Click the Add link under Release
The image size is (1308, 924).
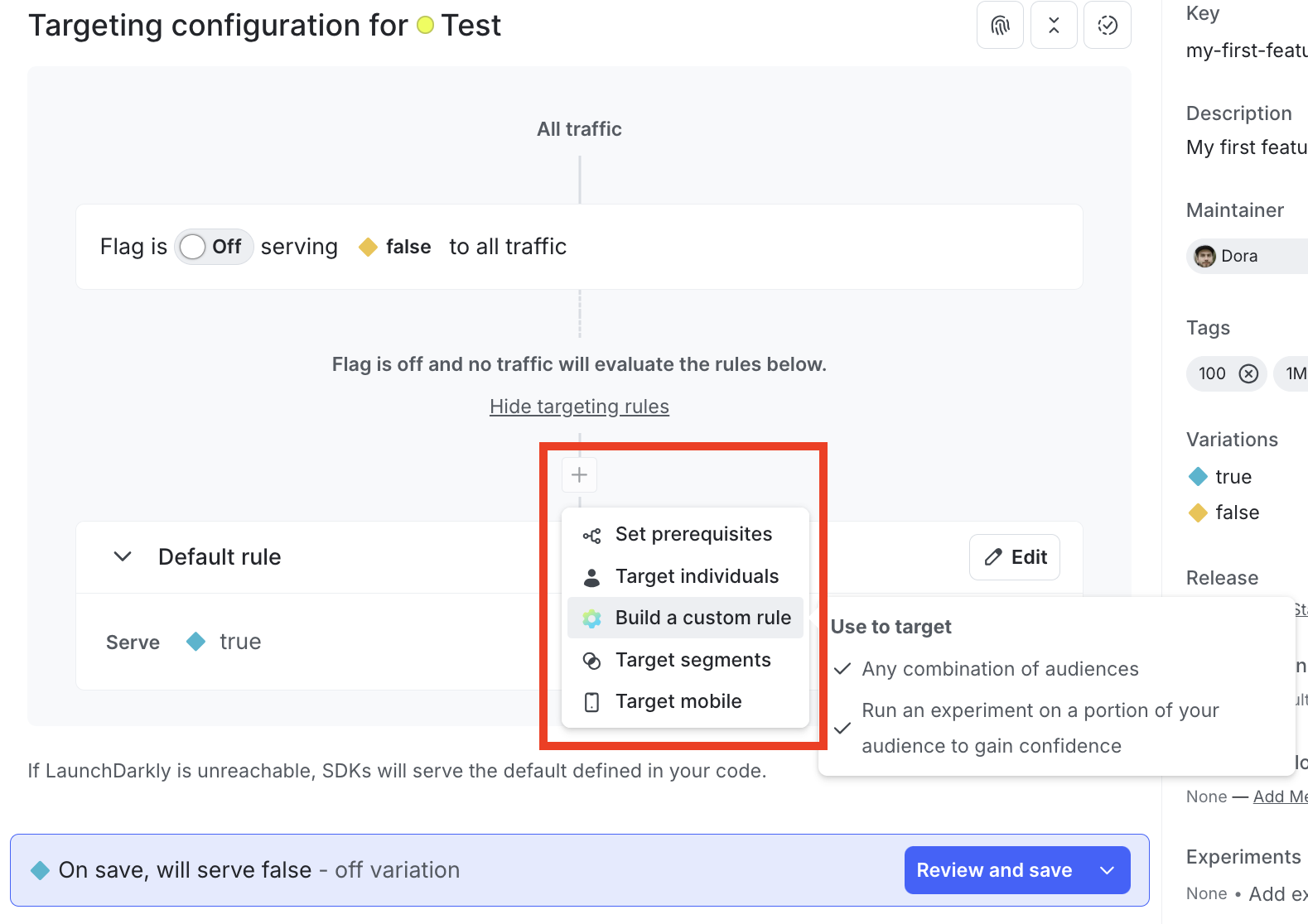(x=1280, y=797)
